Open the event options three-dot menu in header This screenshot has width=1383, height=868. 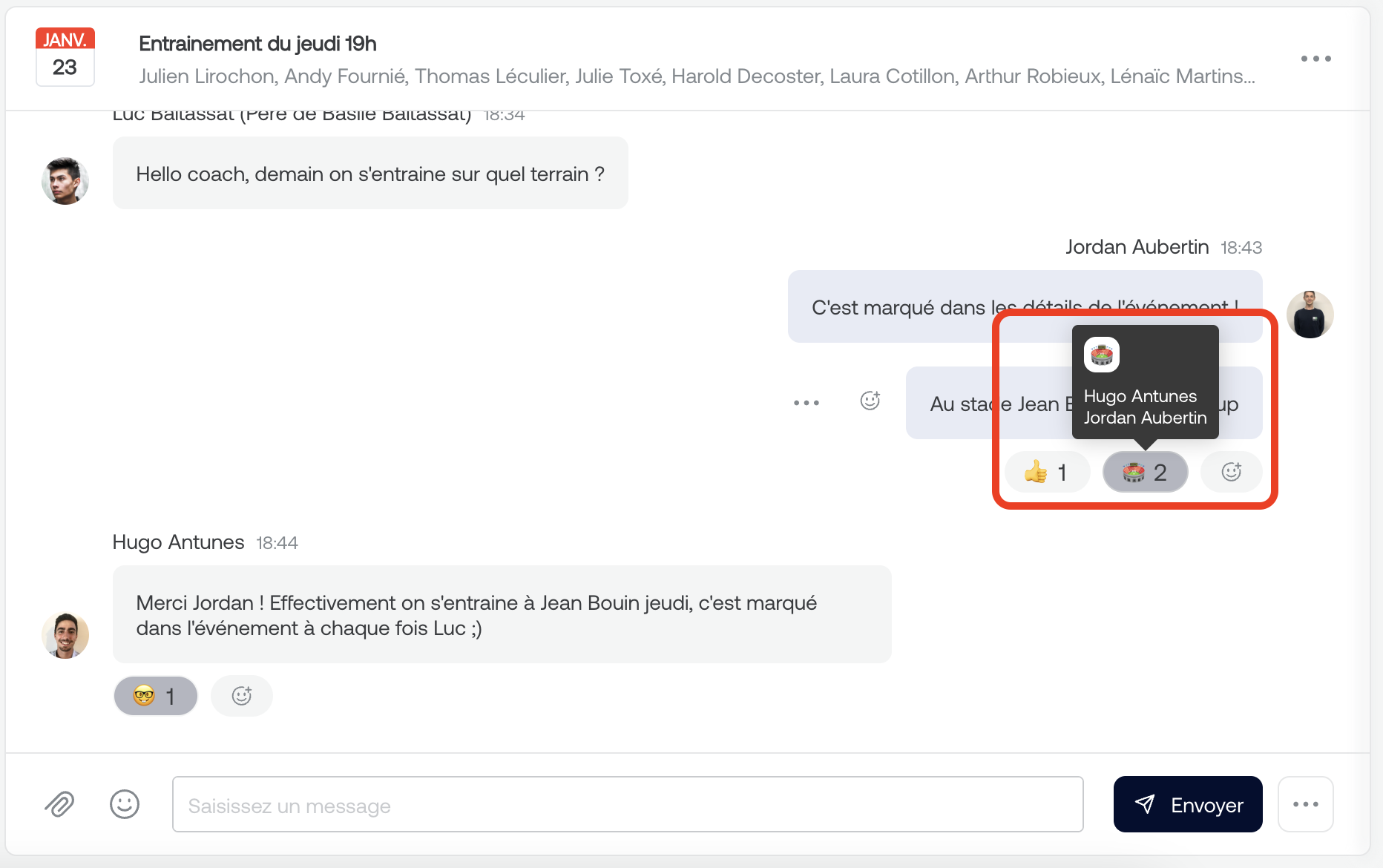pyautogui.click(x=1316, y=59)
